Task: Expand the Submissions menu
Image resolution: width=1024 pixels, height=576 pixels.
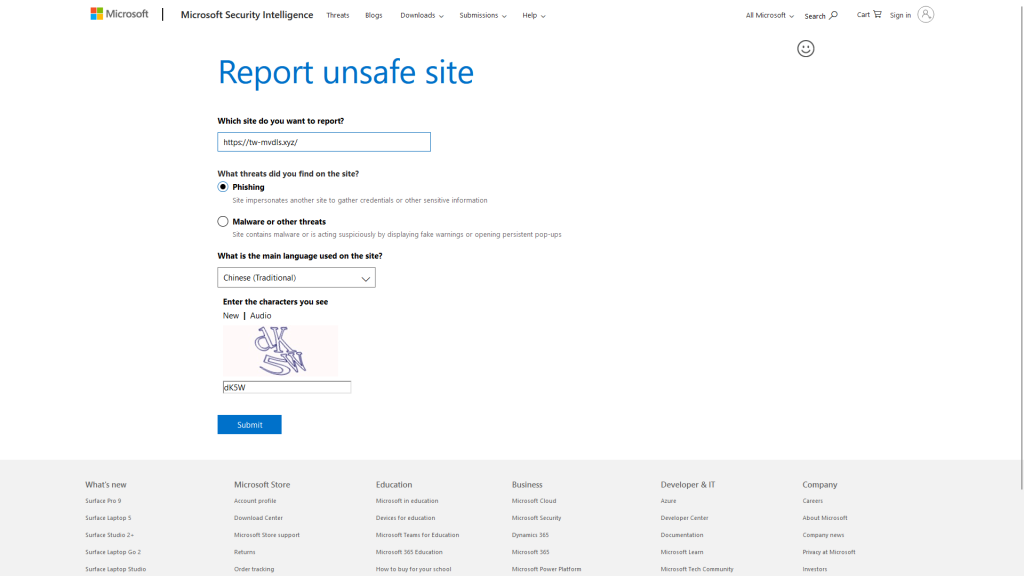Action: point(482,15)
